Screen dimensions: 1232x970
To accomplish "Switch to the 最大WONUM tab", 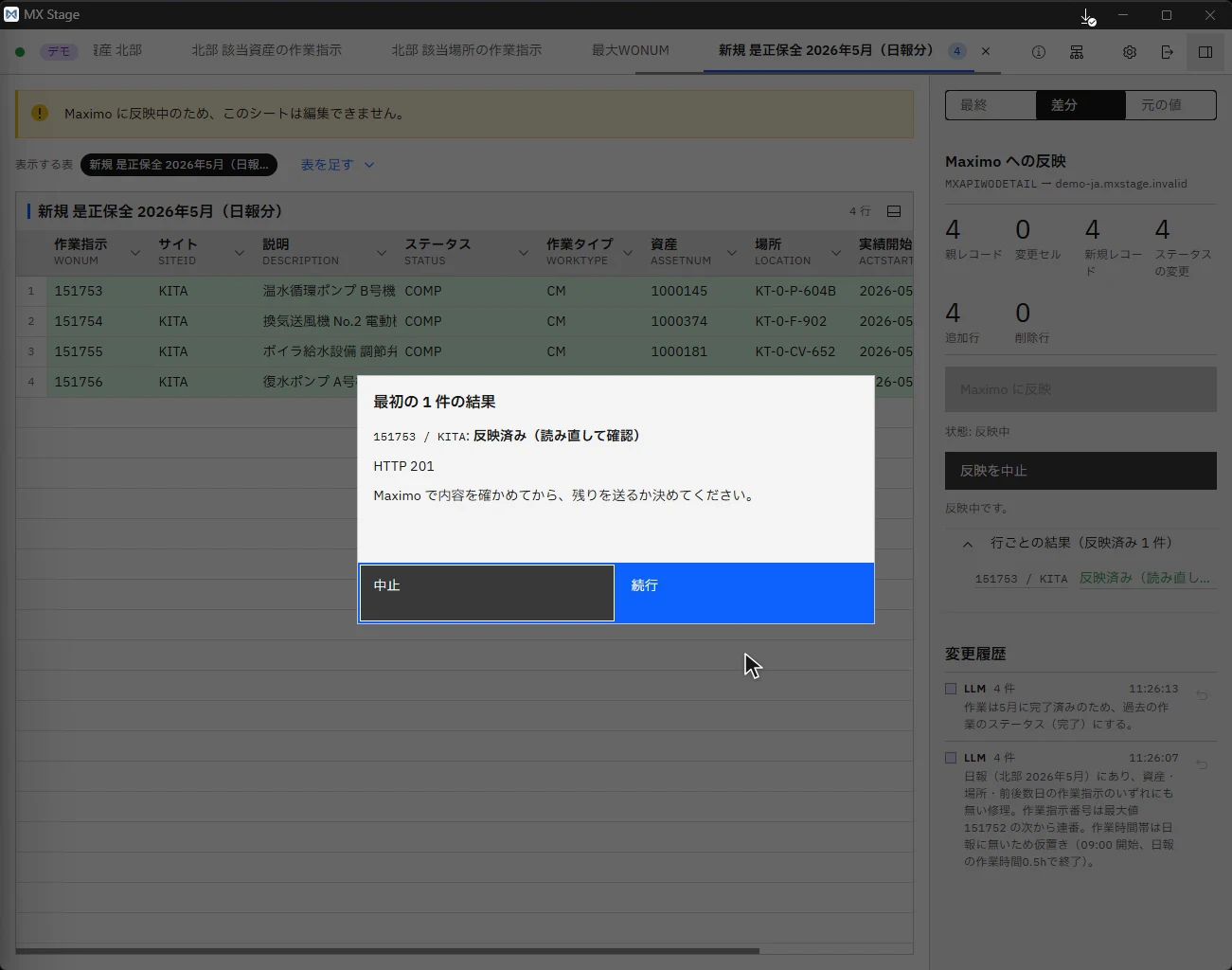I will [631, 51].
